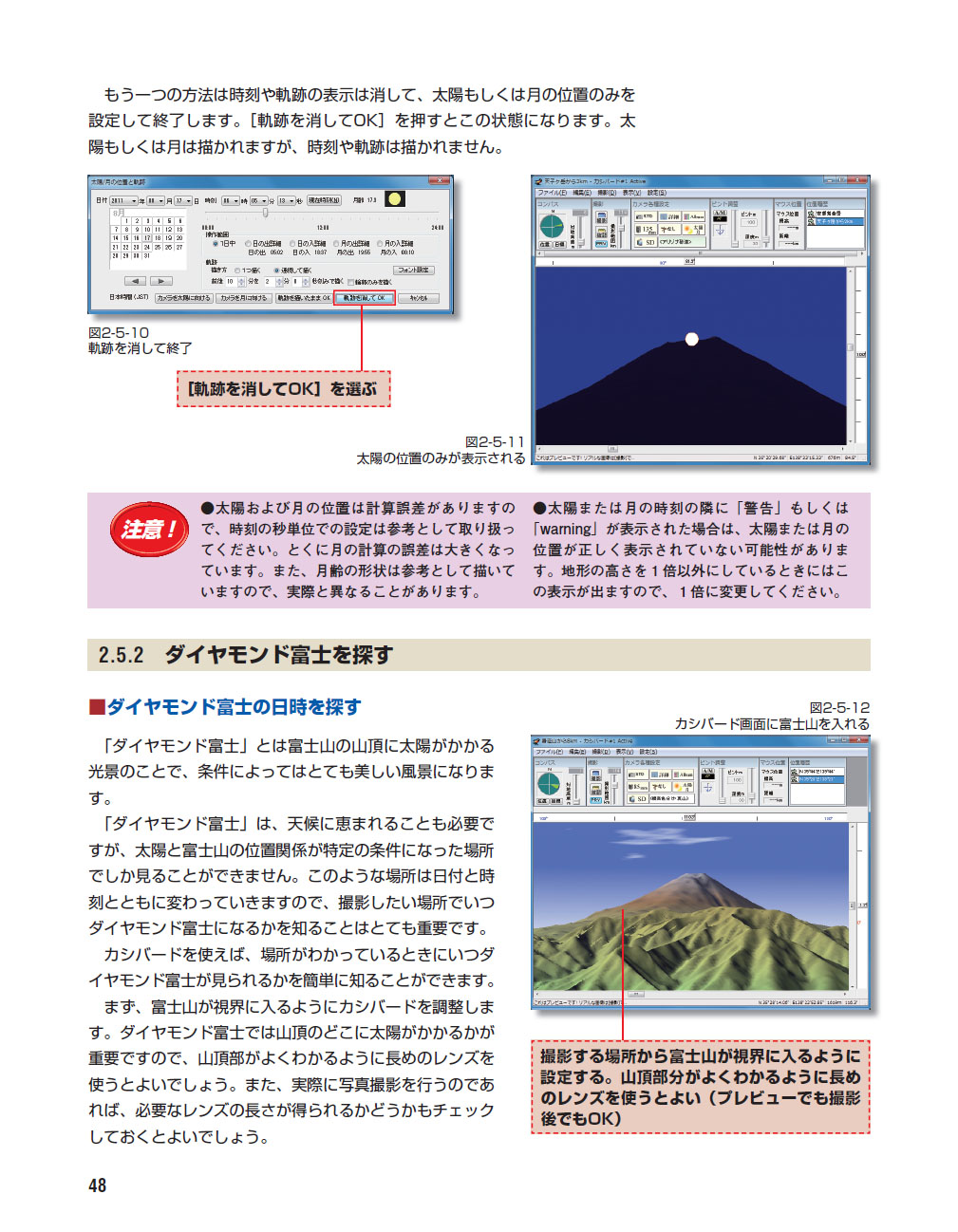The height and width of the screenshot is (1232, 958).
Task: Click the 軌跡を消してOK button in dialog
Action: [364, 298]
